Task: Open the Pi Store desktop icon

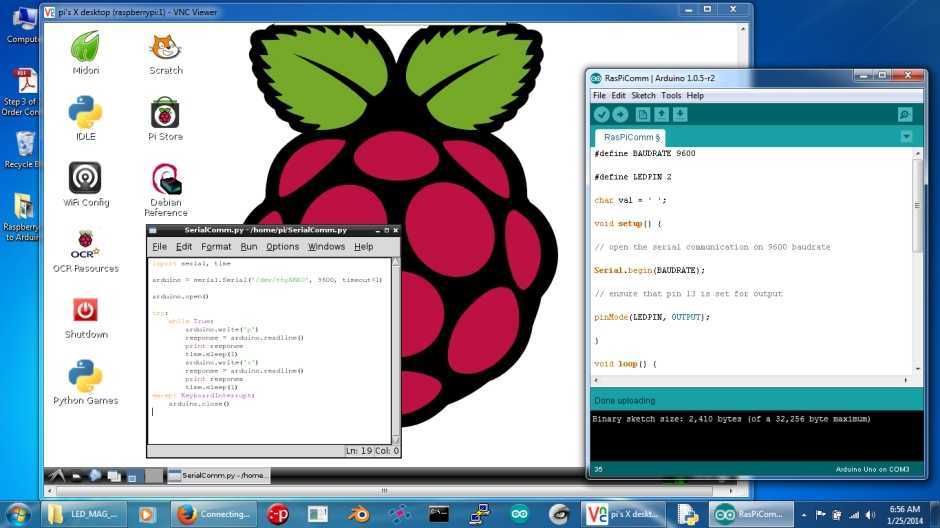Action: [165, 118]
